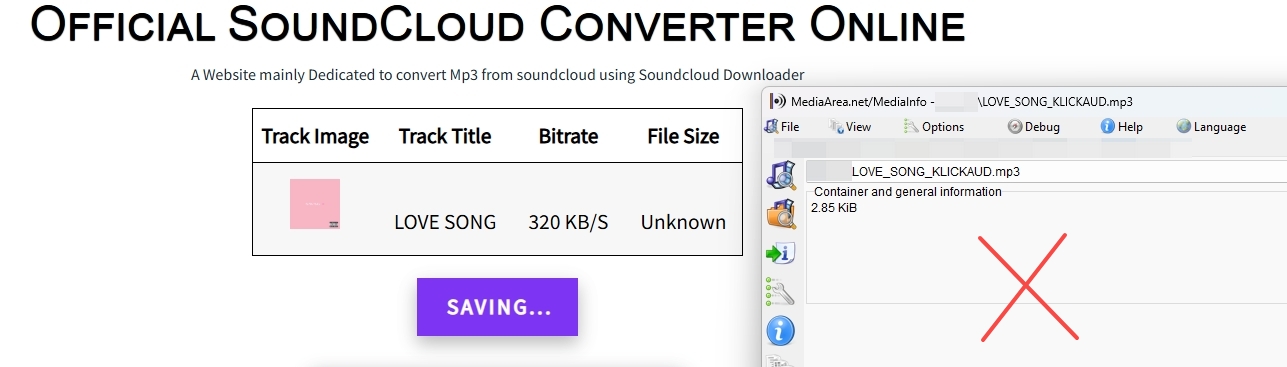
Task: Open the View menu in MediaInfo
Action: [x=851, y=127]
